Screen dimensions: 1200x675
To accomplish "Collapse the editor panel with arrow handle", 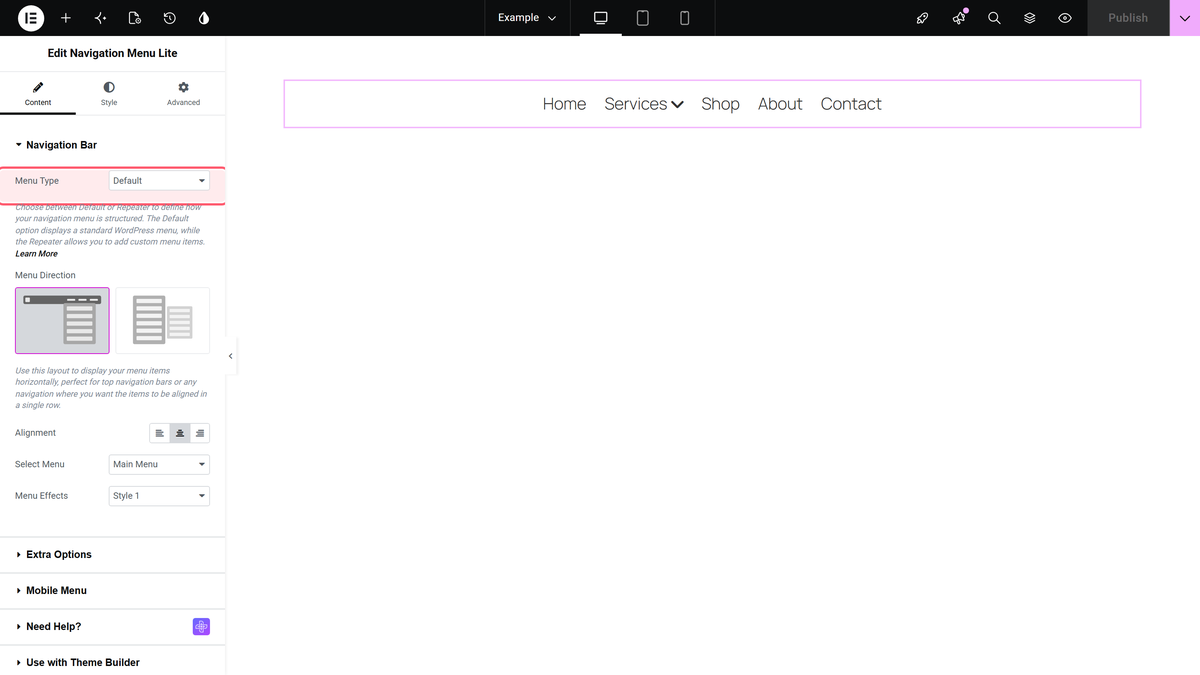I will pos(231,356).
